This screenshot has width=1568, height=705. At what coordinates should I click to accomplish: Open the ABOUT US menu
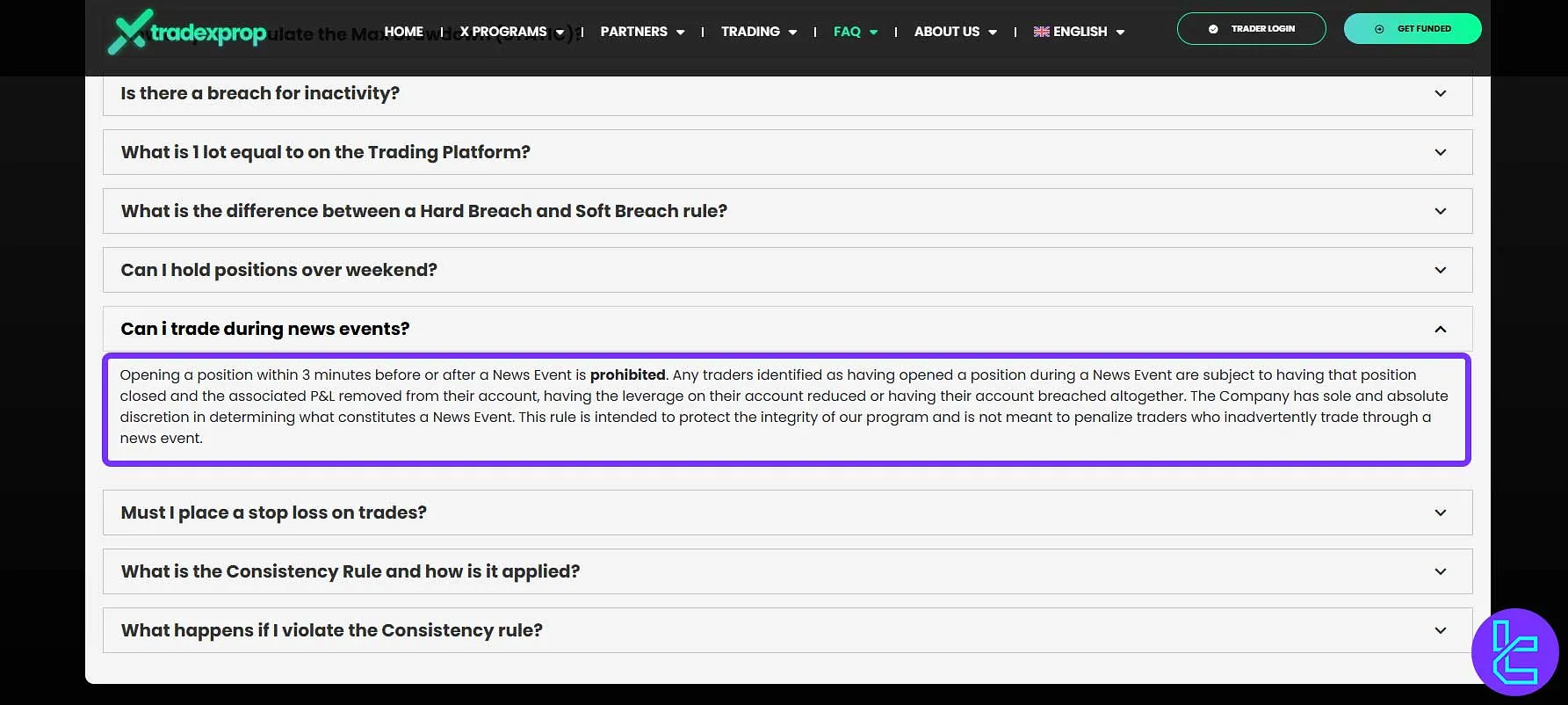(x=955, y=32)
